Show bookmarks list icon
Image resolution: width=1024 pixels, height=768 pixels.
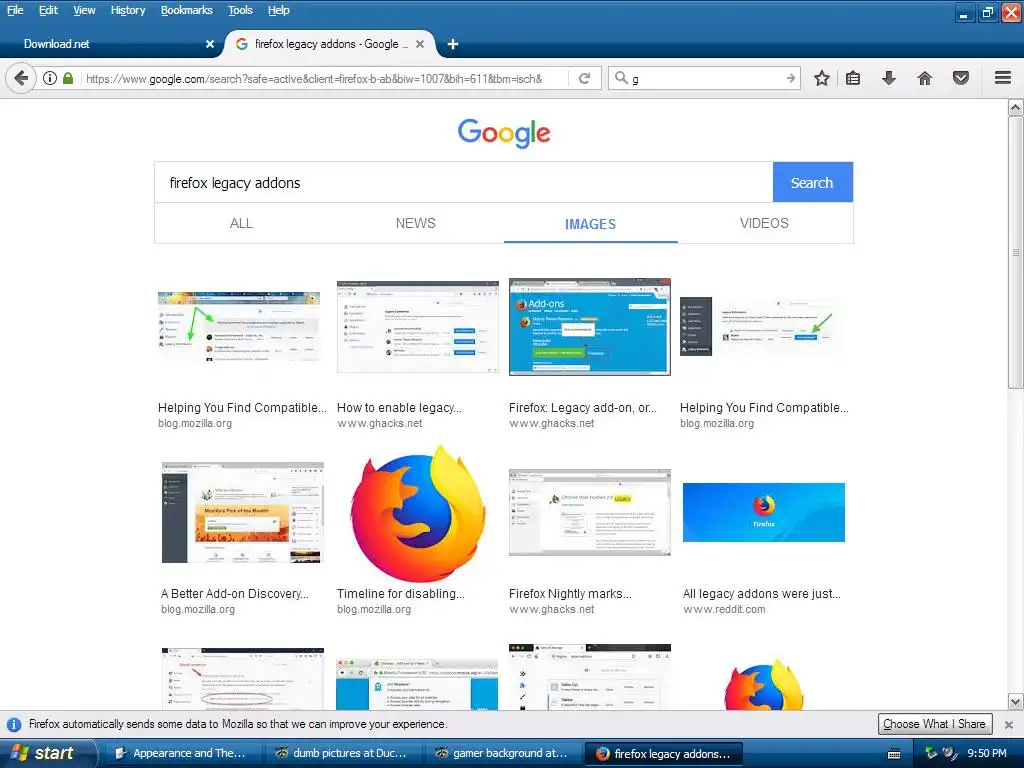click(853, 78)
